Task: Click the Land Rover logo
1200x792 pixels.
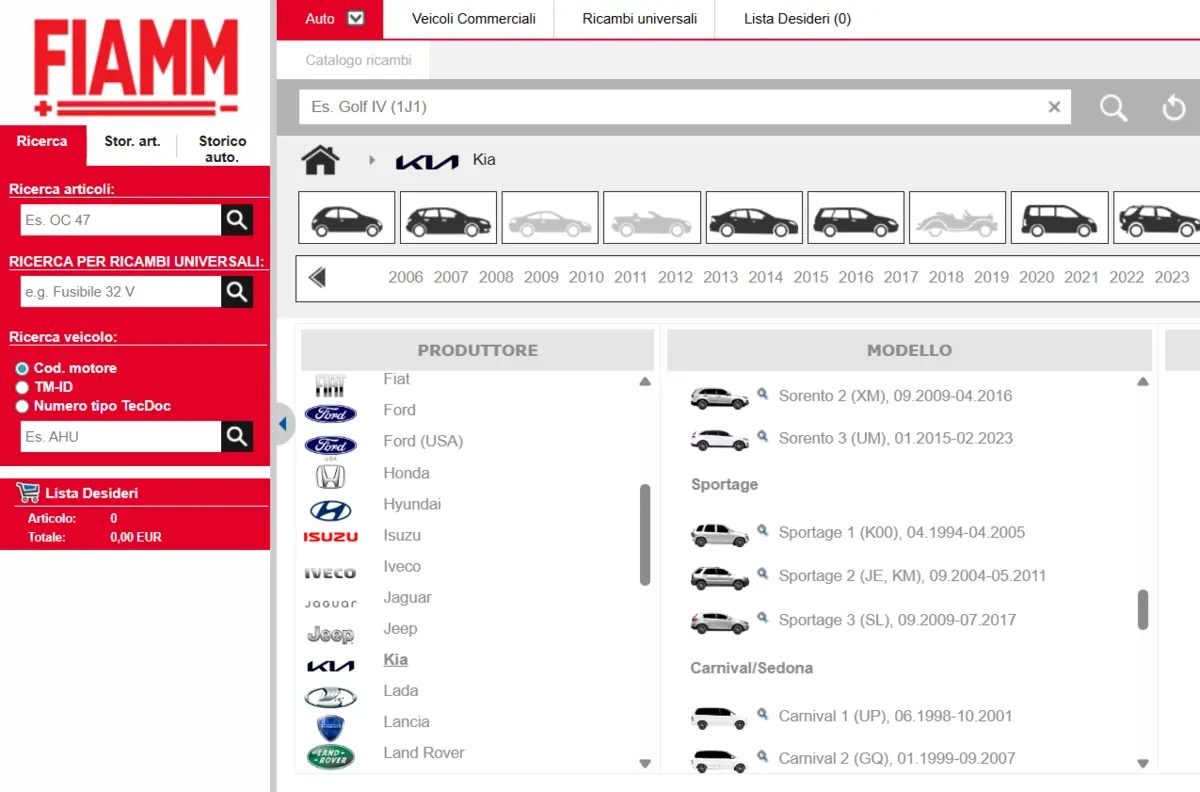Action: tap(330, 756)
